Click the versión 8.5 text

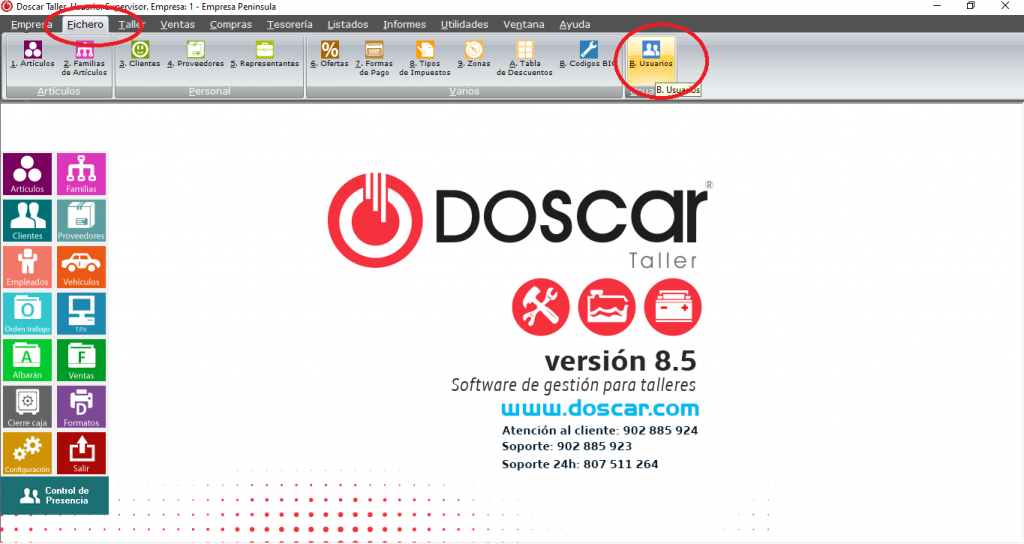pos(620,360)
